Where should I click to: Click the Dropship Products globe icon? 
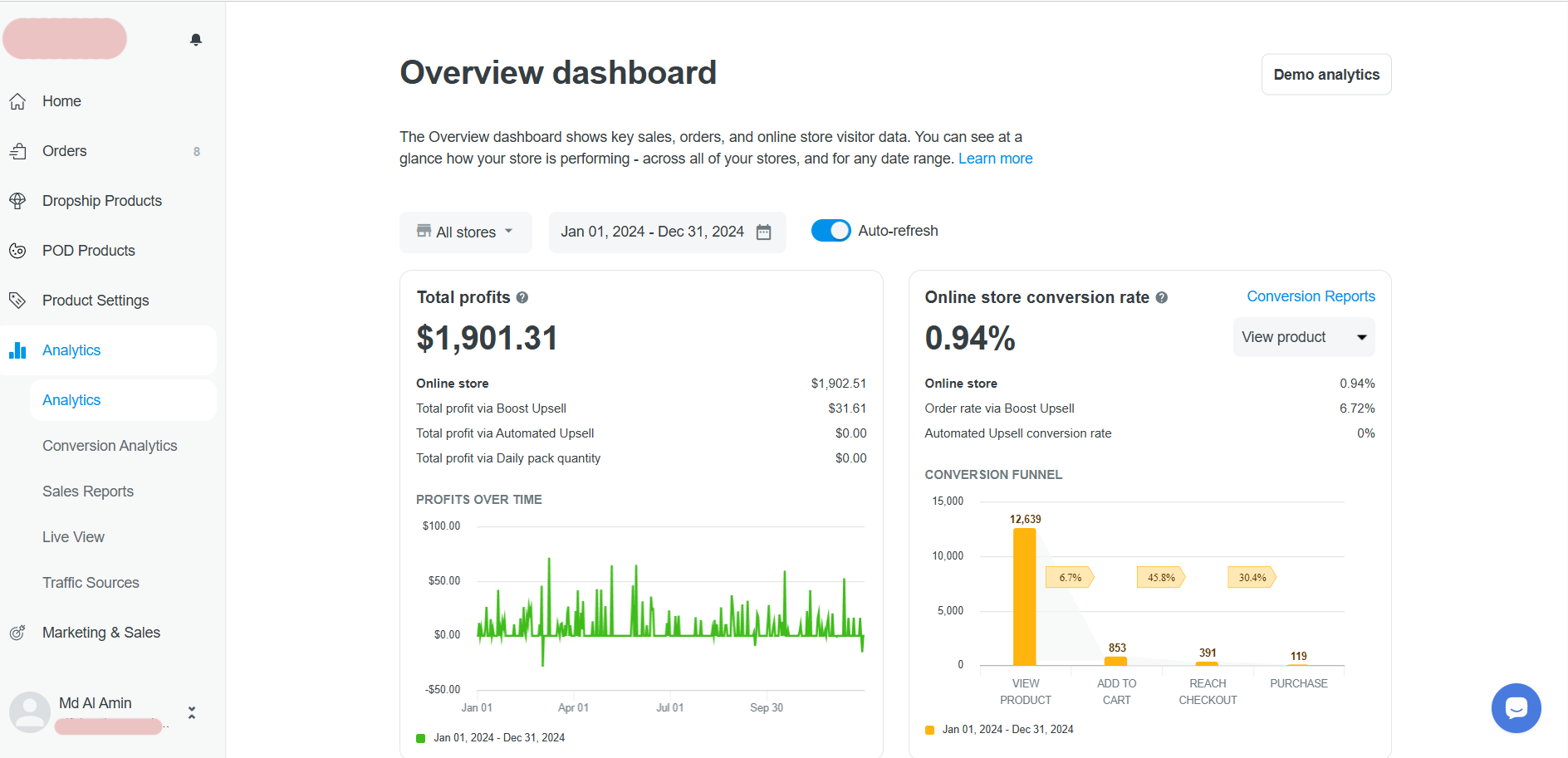point(17,201)
